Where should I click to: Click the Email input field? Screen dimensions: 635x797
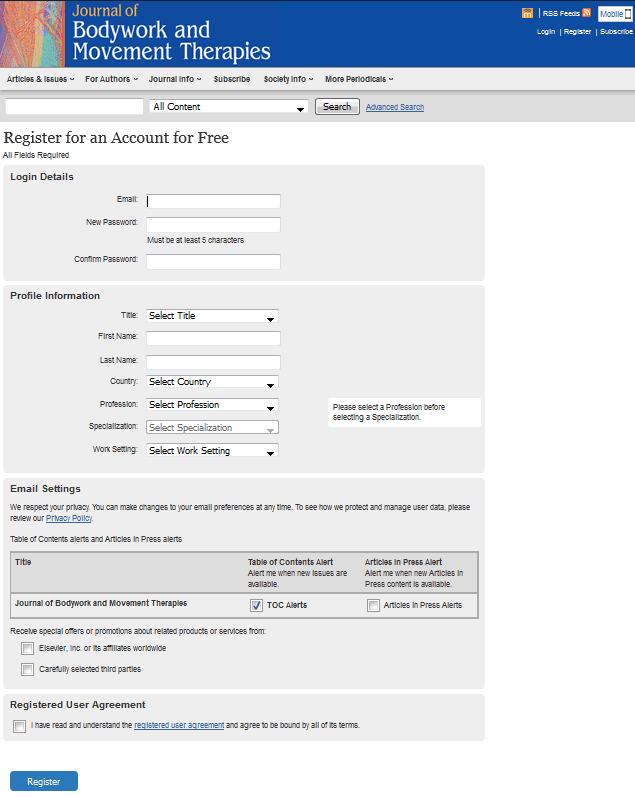(x=214, y=201)
